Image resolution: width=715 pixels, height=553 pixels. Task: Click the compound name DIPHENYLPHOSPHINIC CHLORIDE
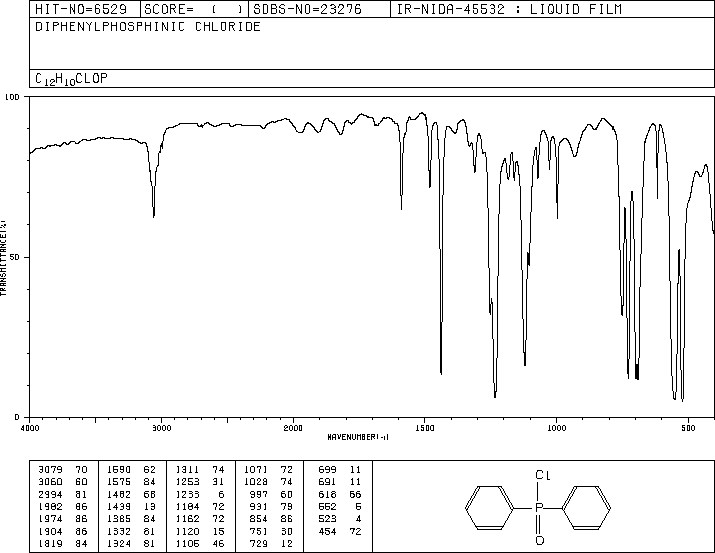(148, 26)
